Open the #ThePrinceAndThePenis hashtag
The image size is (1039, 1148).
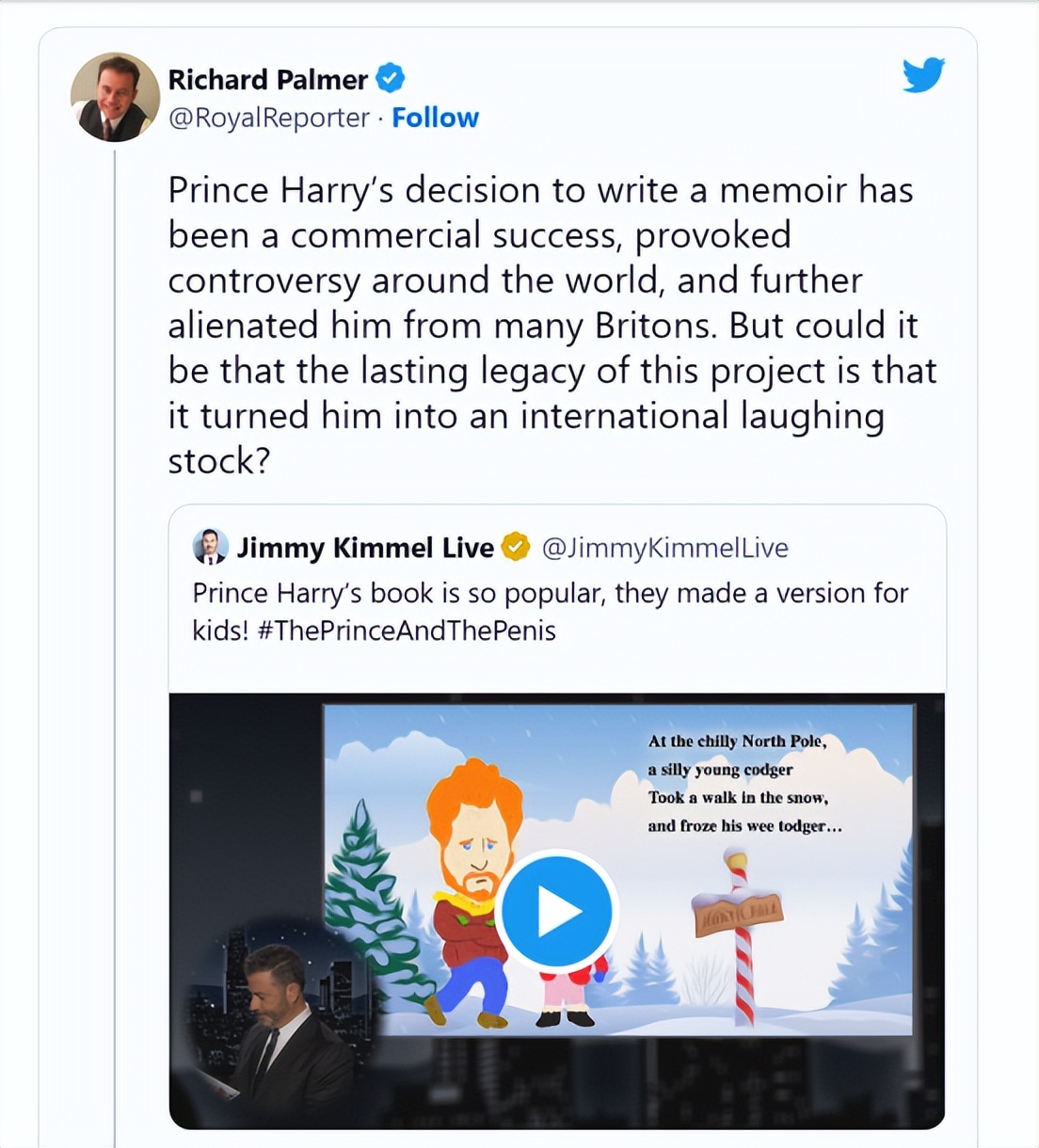406,630
